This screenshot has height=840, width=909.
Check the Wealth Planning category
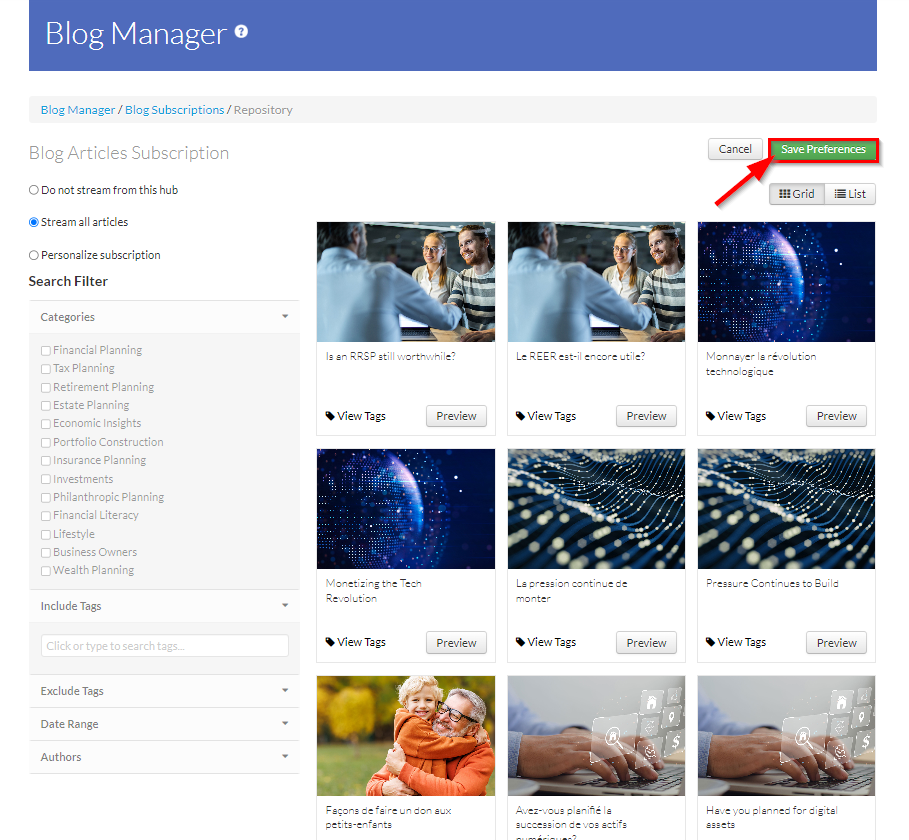click(46, 571)
